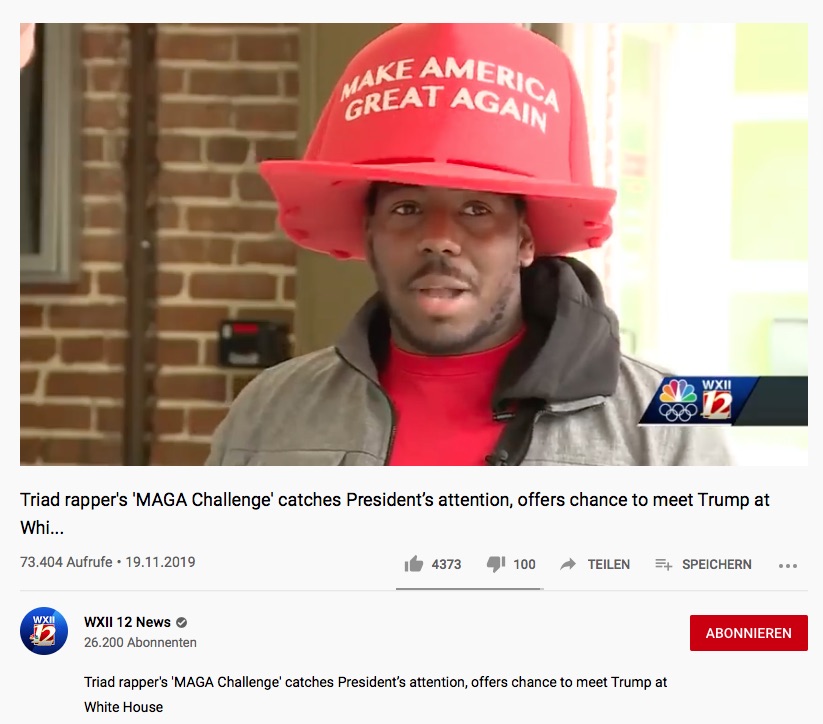
Task: Click the 4373 likes count
Action: (x=446, y=564)
